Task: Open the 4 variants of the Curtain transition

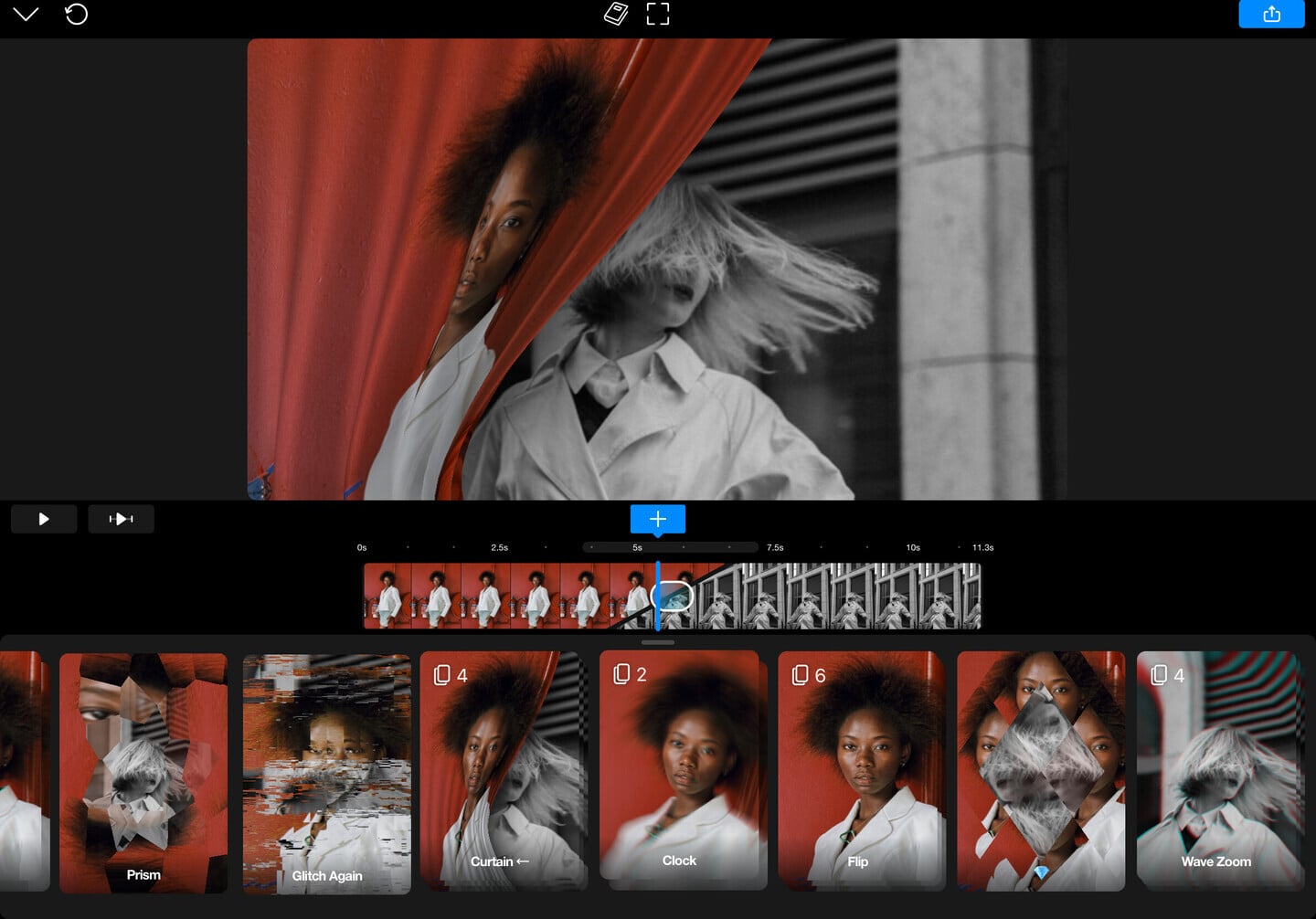Action: pos(450,676)
